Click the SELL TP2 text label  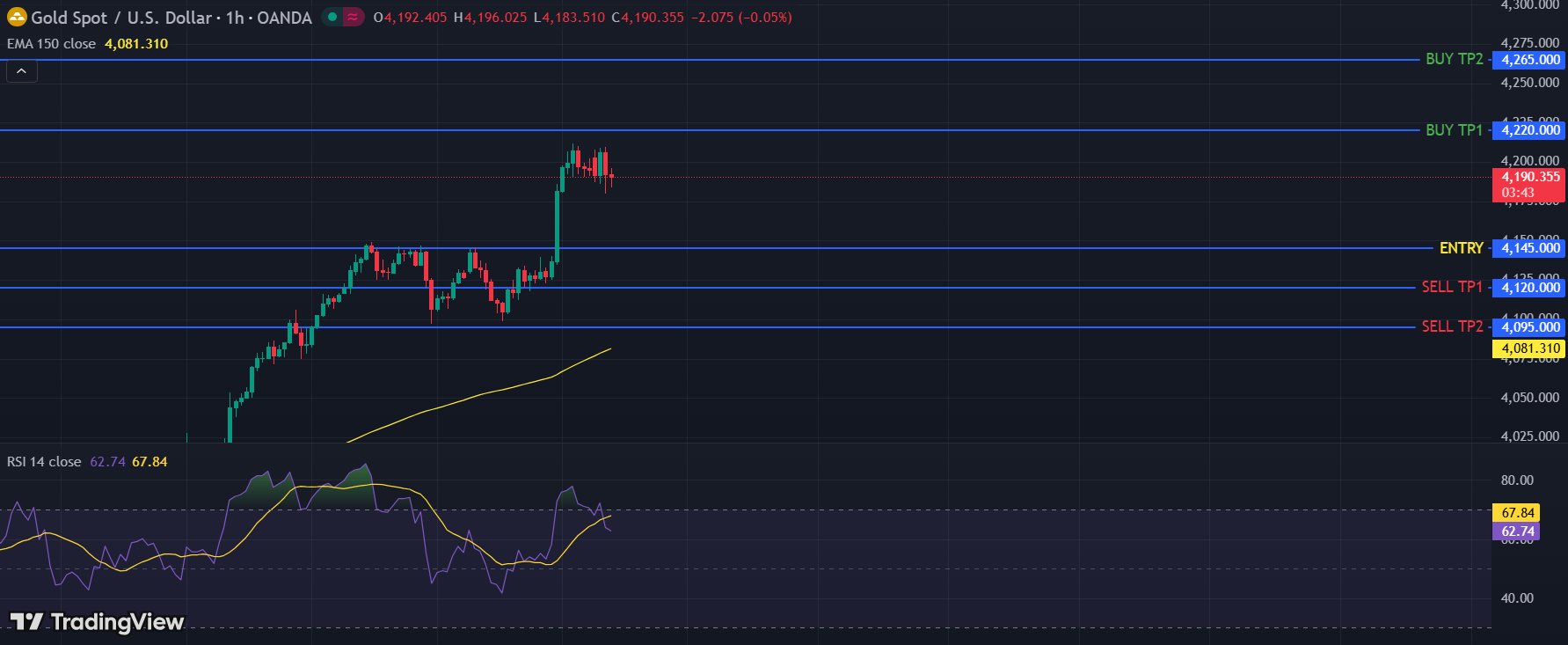click(1452, 326)
